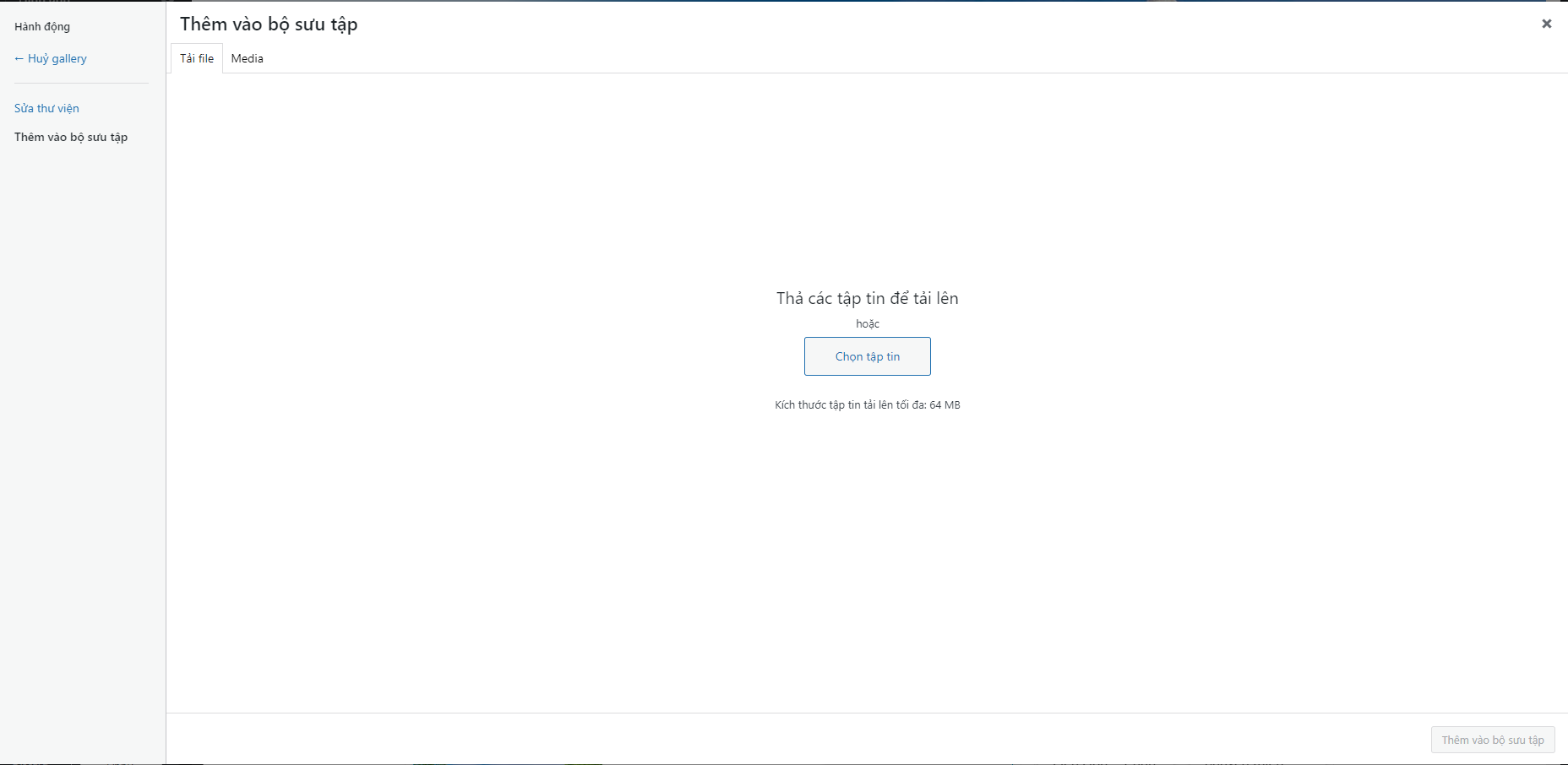This screenshot has width=1568, height=765.
Task: Click the maximum upload size 64 MB note
Action: 868,405
